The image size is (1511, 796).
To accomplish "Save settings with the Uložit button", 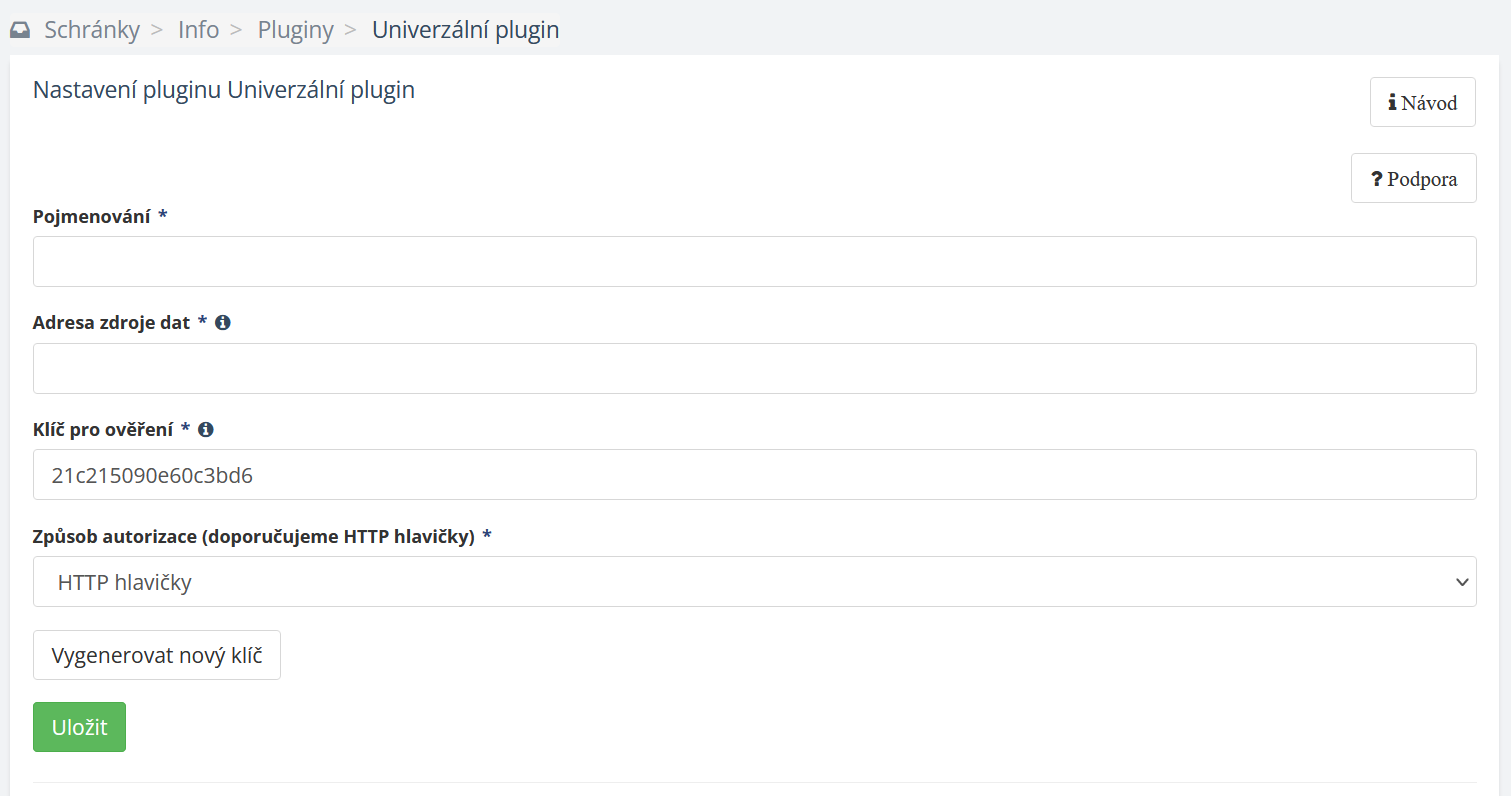I will click(79, 727).
